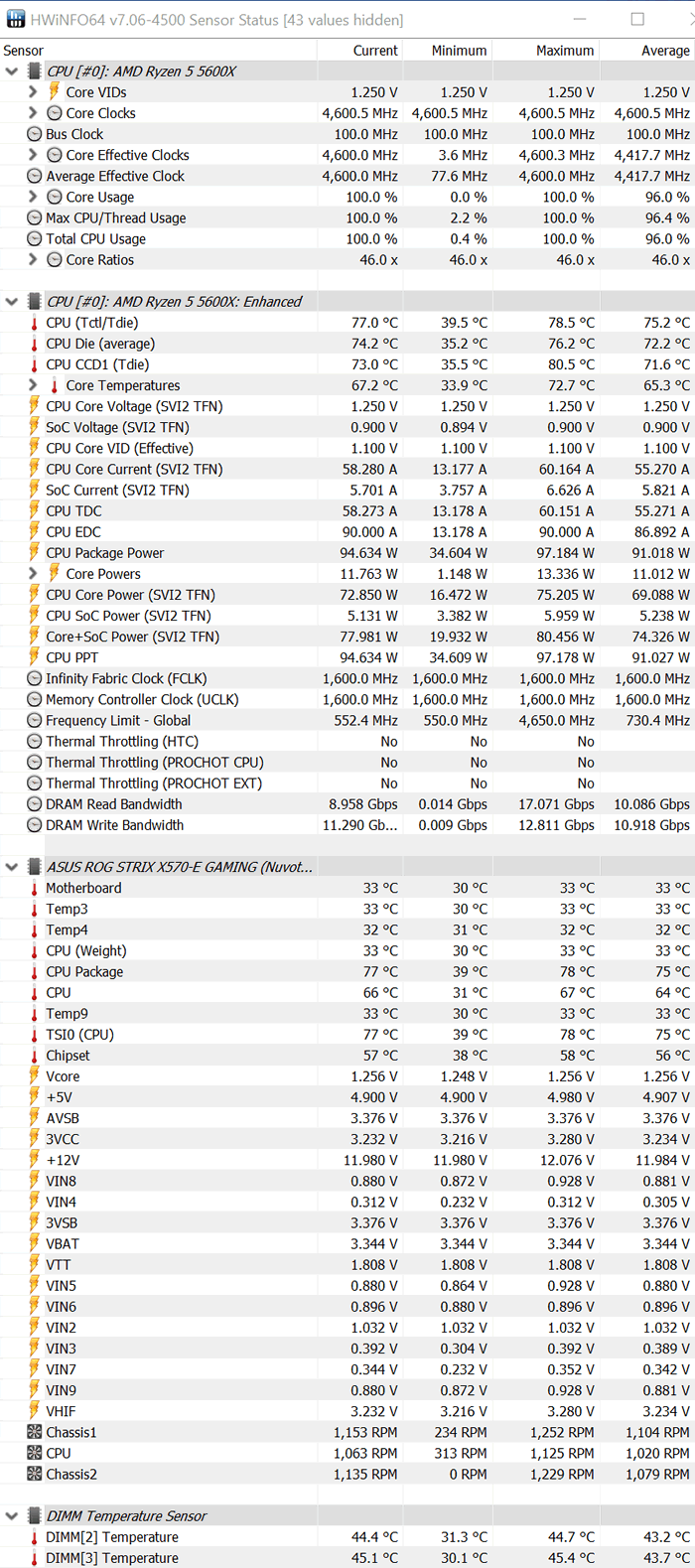Click the clock icon next to Bus Clock
This screenshot has width=695, height=1568.
coord(35,134)
